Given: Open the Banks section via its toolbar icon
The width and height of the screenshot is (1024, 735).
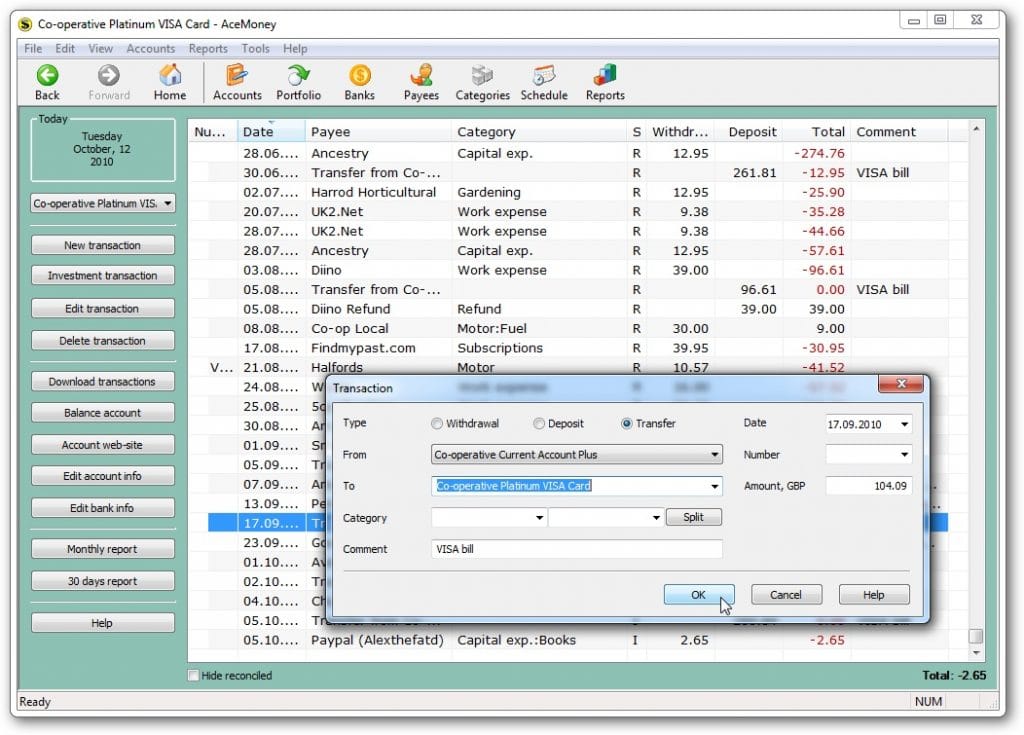Looking at the screenshot, I should [x=359, y=80].
